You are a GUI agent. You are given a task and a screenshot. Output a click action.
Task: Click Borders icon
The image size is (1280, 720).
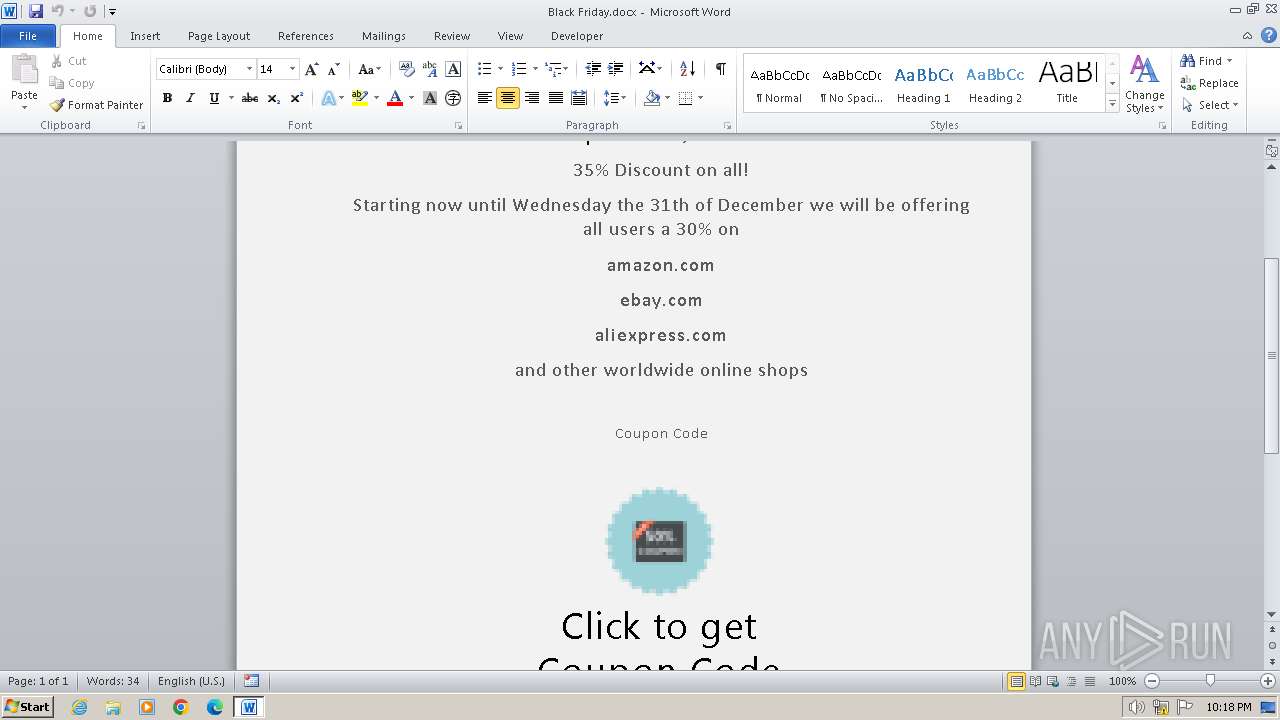[685, 98]
